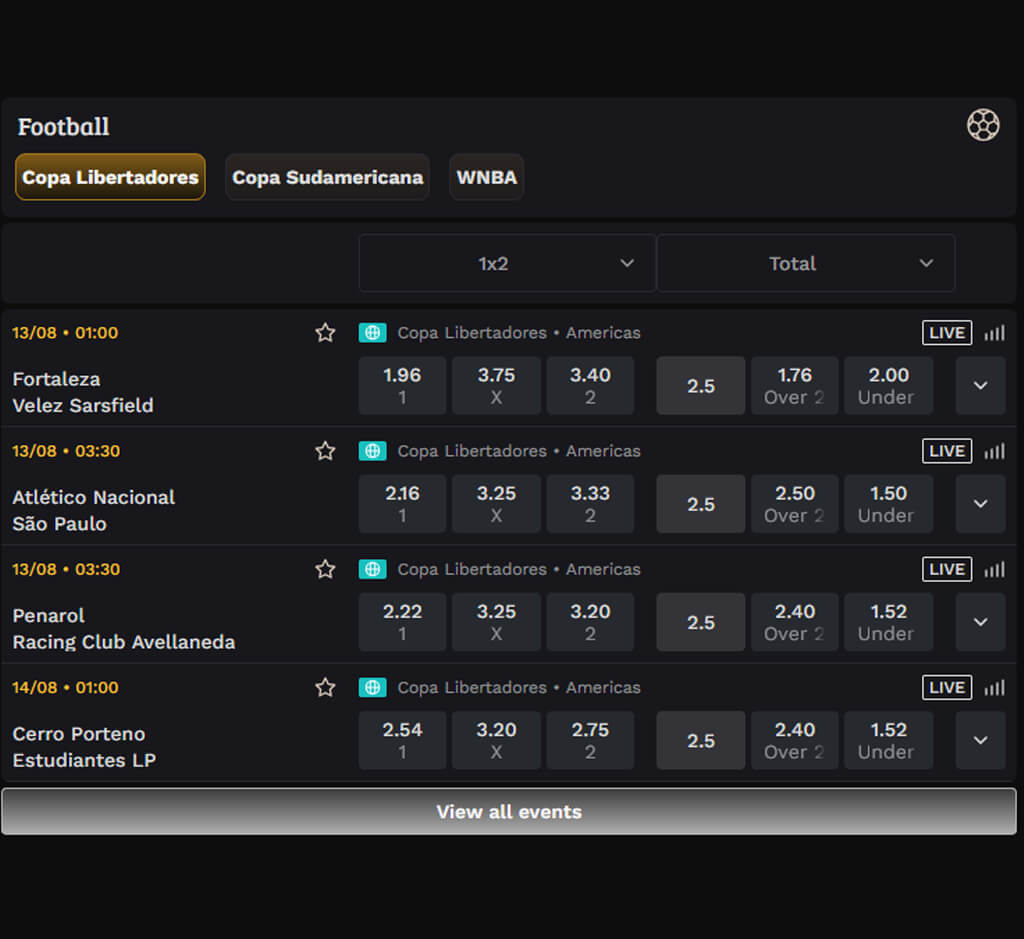Click globe icon in Penarol match row
Image resolution: width=1024 pixels, height=939 pixels.
pyautogui.click(x=372, y=569)
